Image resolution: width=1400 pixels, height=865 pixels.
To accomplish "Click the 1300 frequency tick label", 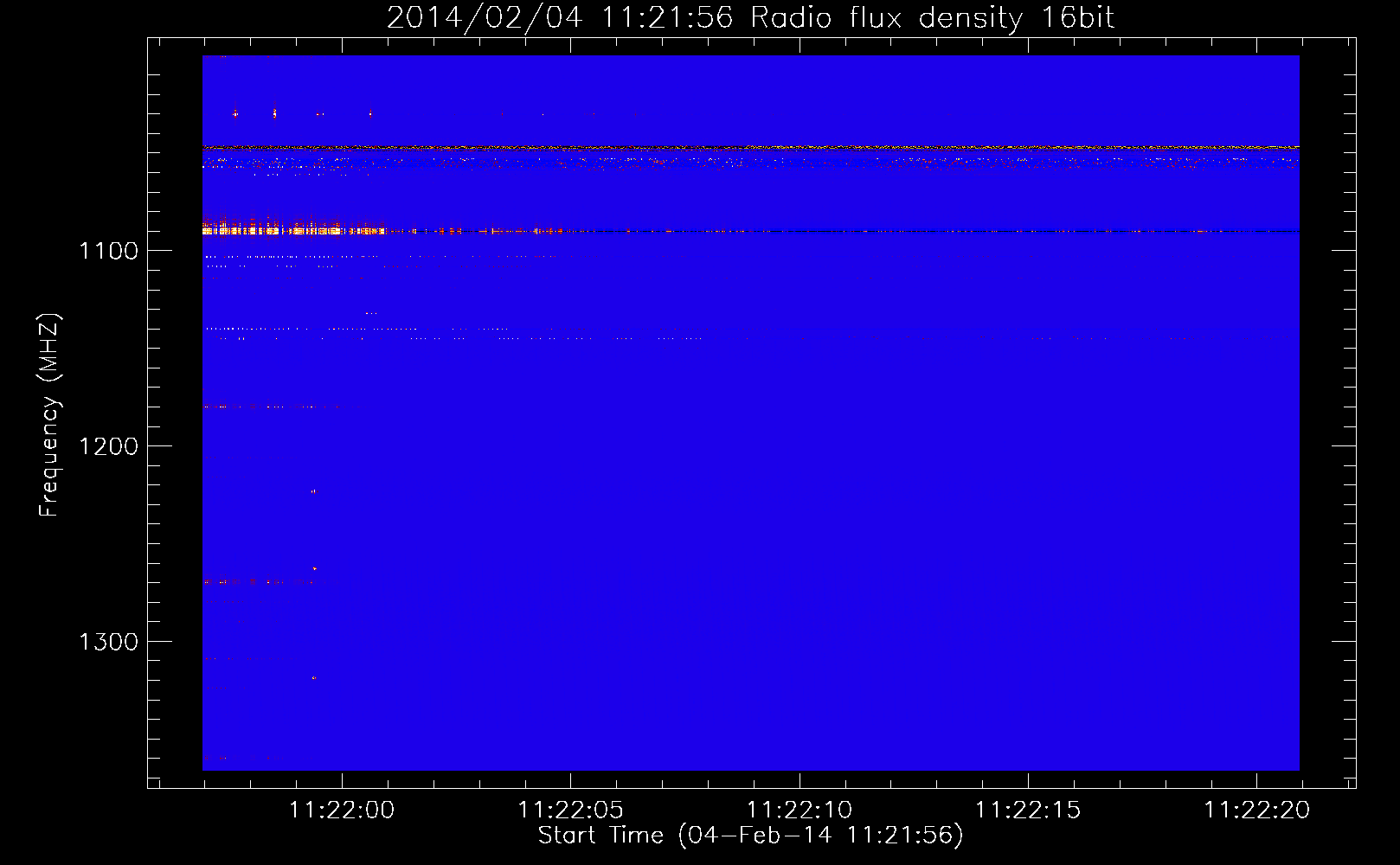I will (x=108, y=642).
